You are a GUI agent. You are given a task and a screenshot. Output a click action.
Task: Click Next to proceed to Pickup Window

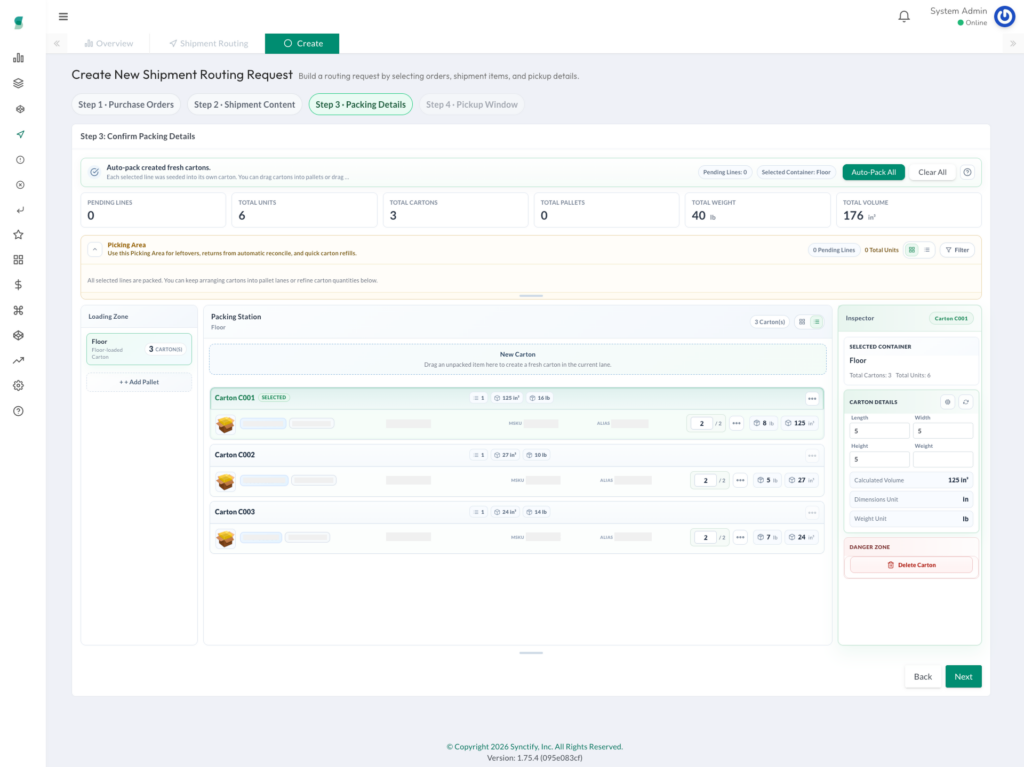pyautogui.click(x=963, y=677)
